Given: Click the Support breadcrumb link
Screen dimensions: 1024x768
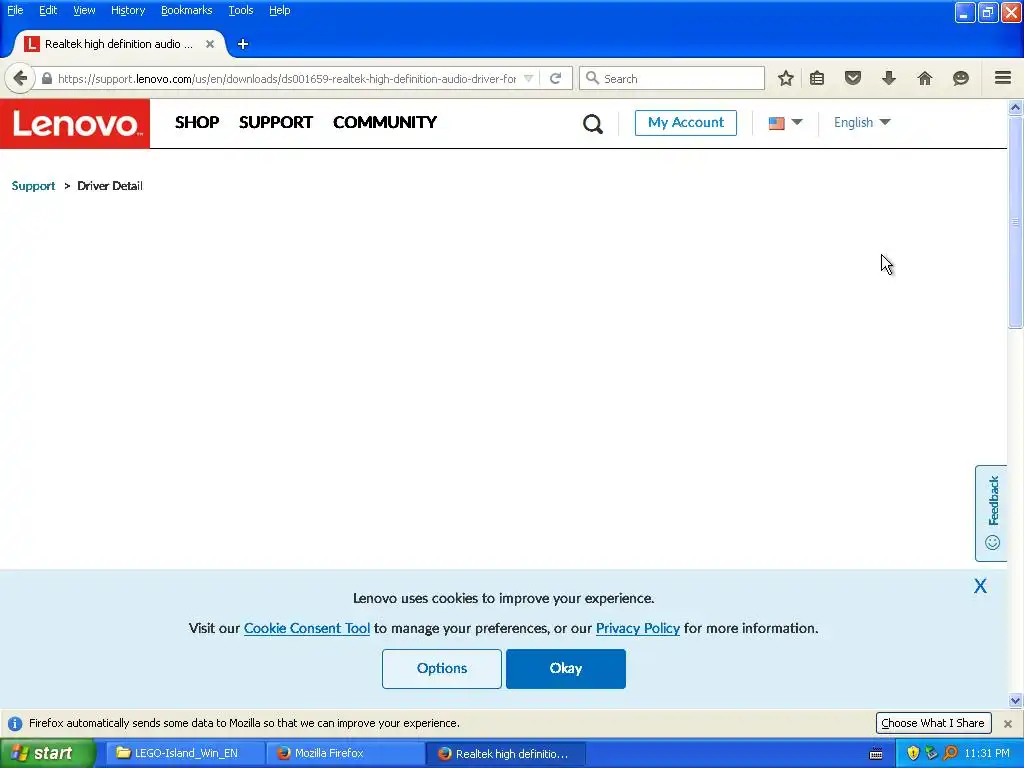Looking at the screenshot, I should pyautogui.click(x=33, y=186).
